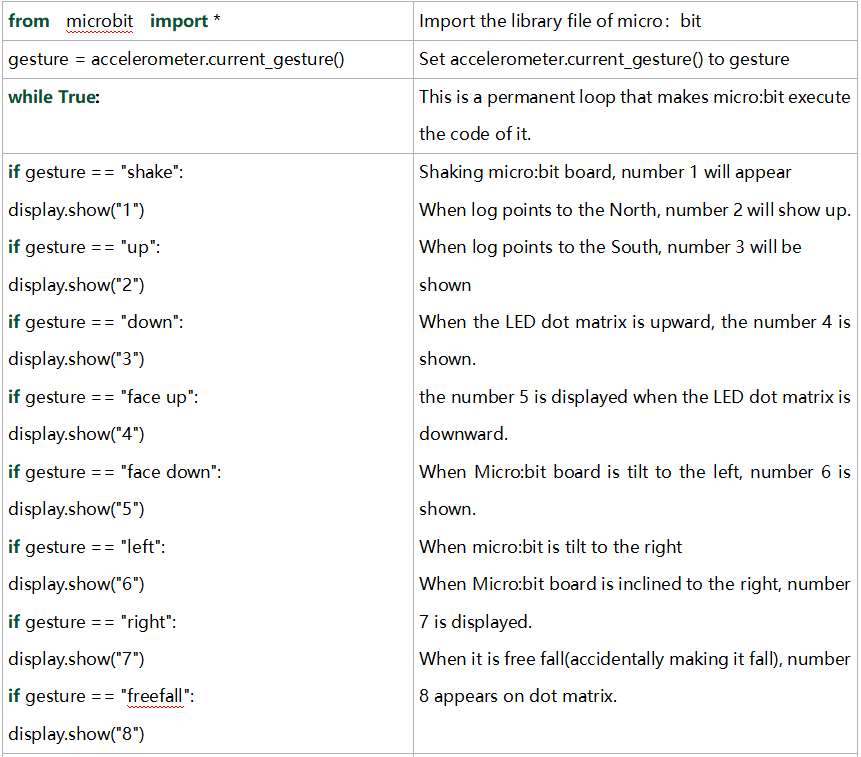This screenshot has height=757, width=861.
Task: Click the 'import' keyword in first row
Action: 179,21
